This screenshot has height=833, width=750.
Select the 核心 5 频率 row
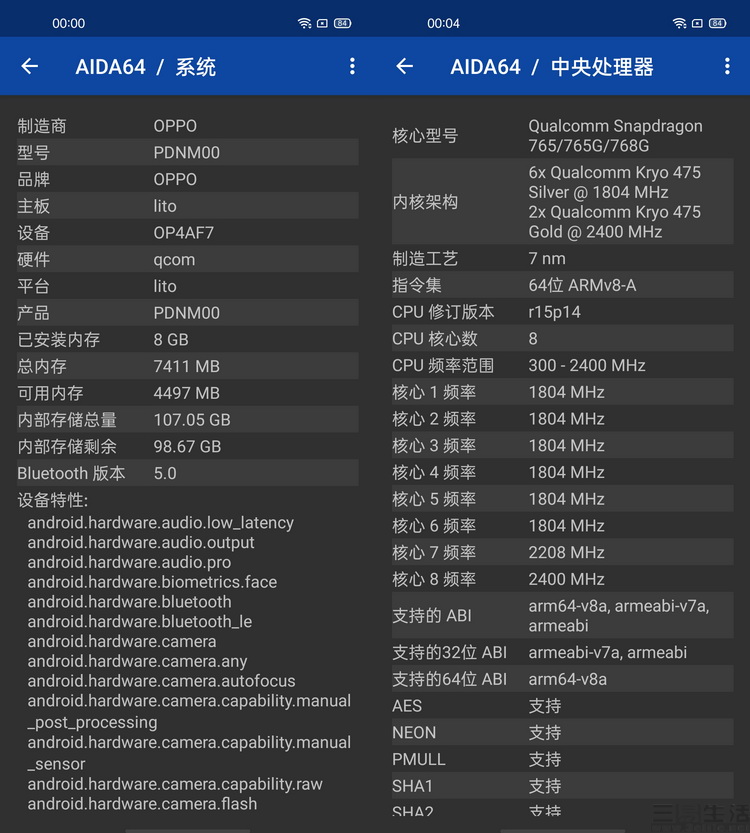click(562, 499)
